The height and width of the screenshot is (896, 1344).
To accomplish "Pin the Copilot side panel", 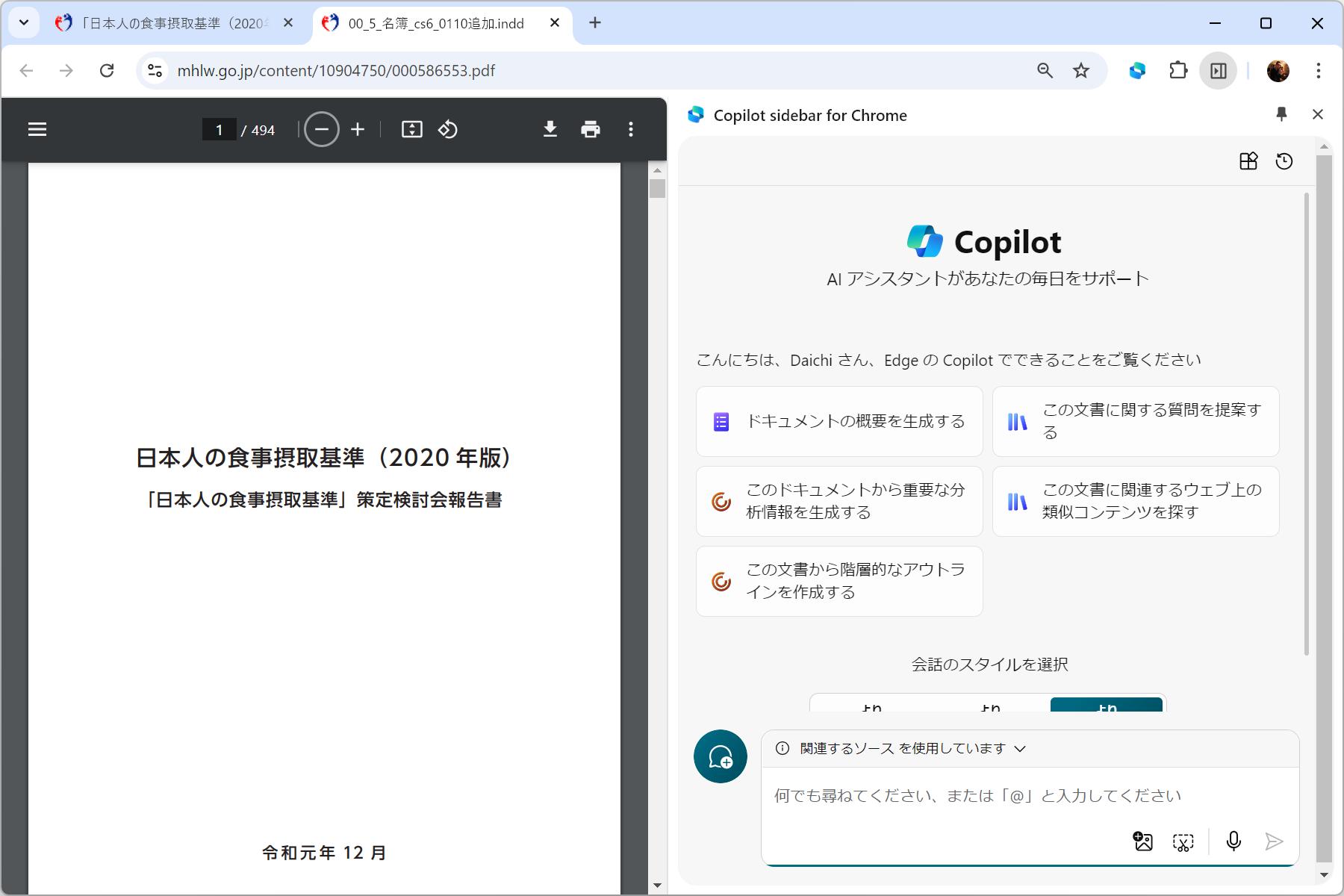I will pos(1281,114).
